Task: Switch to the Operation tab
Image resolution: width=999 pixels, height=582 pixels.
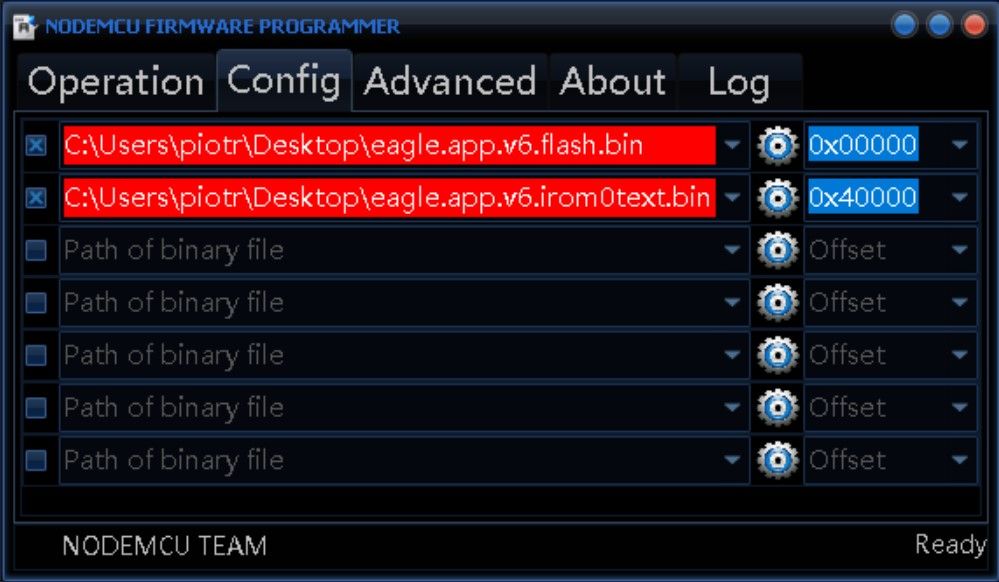Action: coord(115,82)
